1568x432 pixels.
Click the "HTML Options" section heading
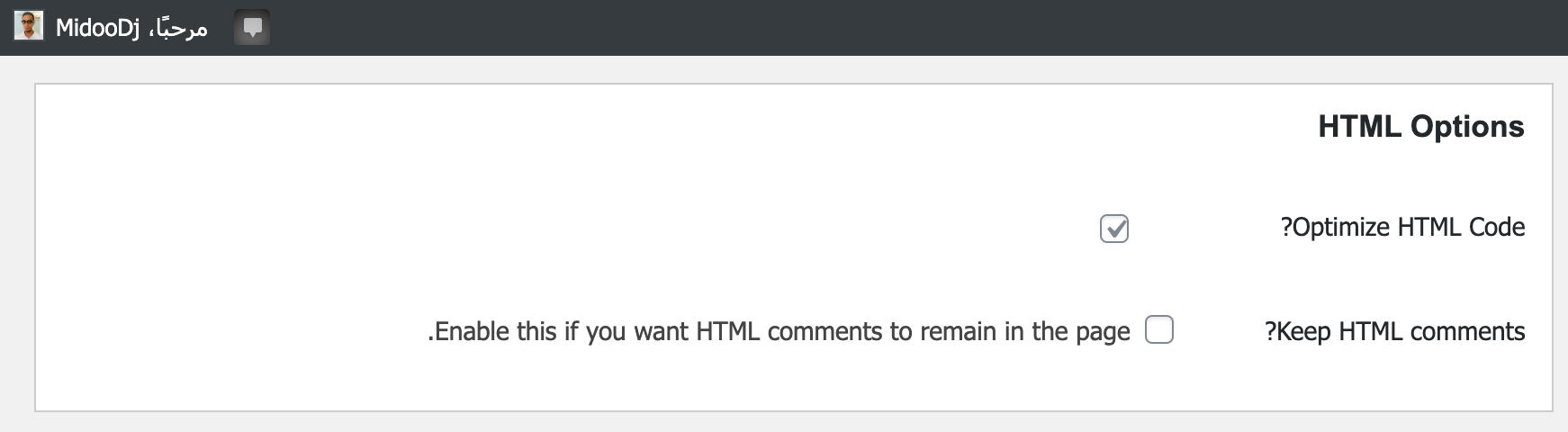pyautogui.click(x=1420, y=127)
